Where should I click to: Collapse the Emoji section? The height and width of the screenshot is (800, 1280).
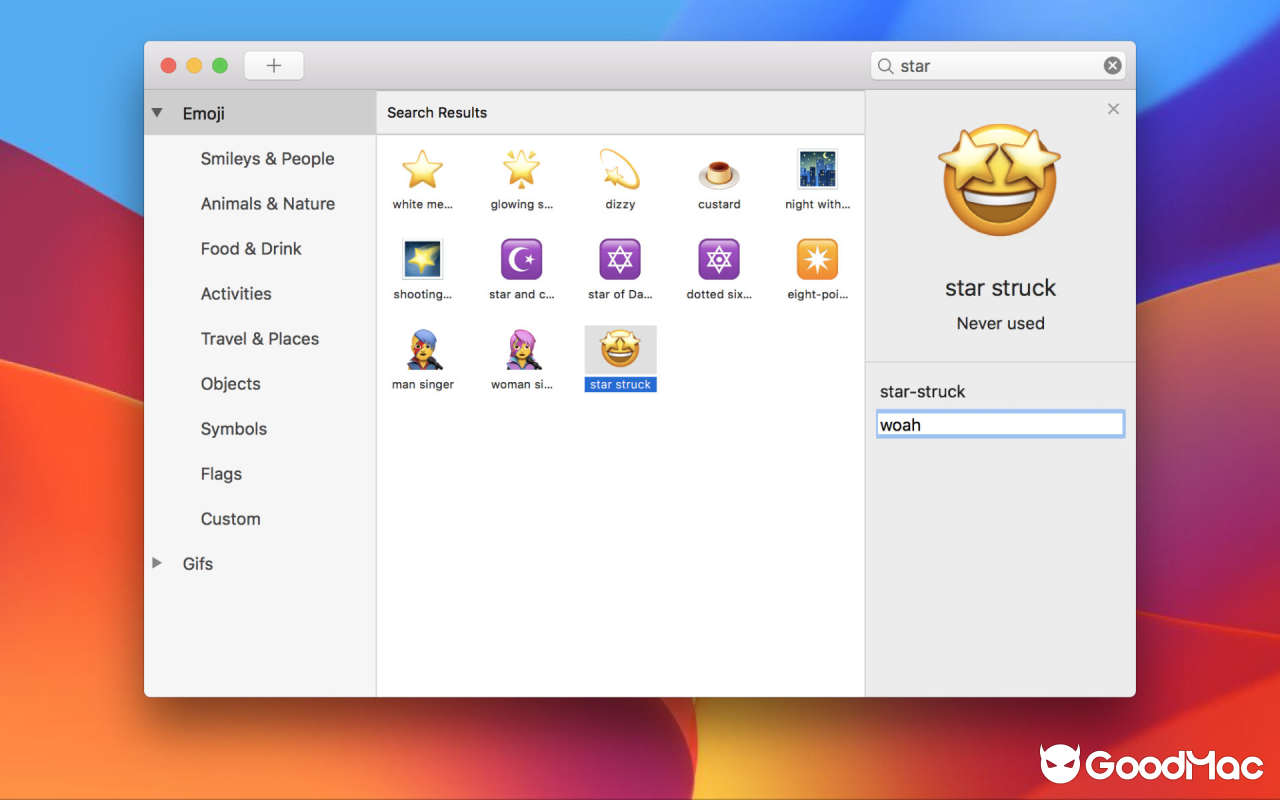coord(156,113)
